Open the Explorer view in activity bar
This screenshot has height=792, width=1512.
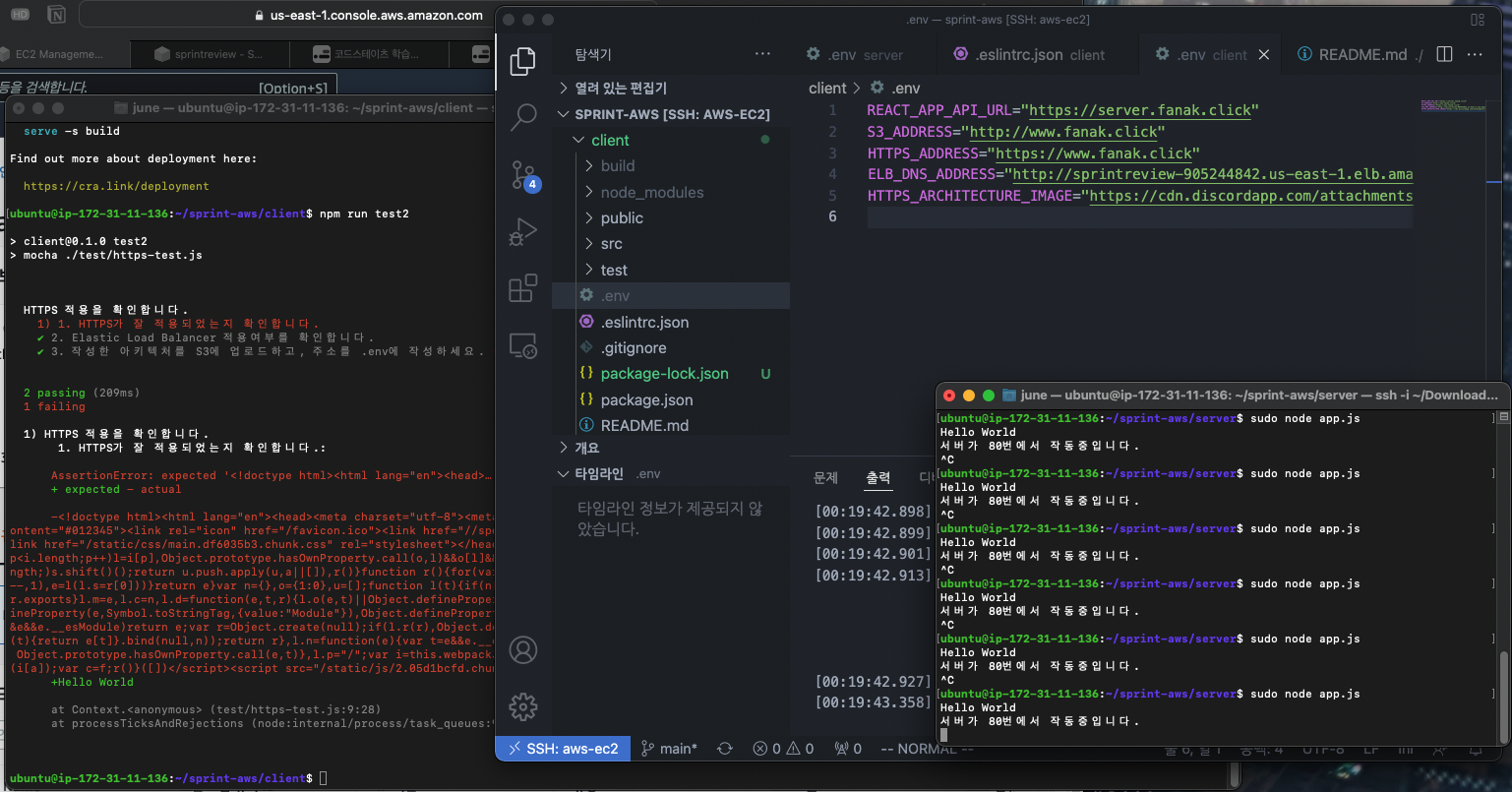[523, 62]
